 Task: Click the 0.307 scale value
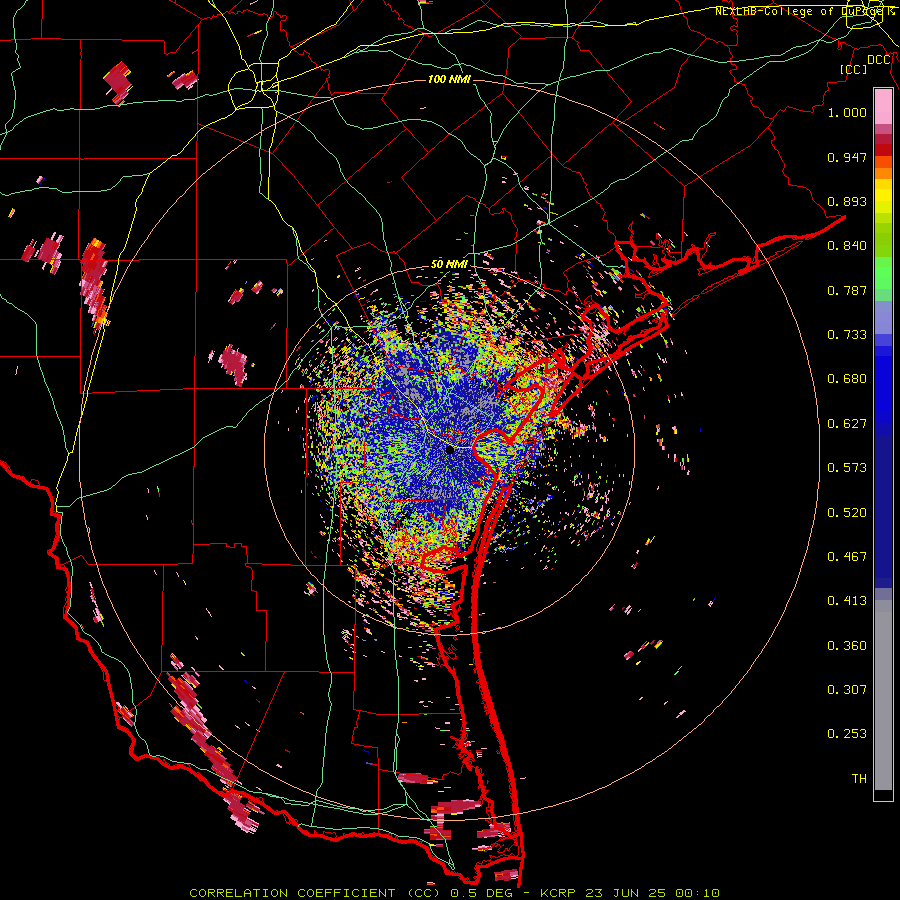tap(847, 689)
